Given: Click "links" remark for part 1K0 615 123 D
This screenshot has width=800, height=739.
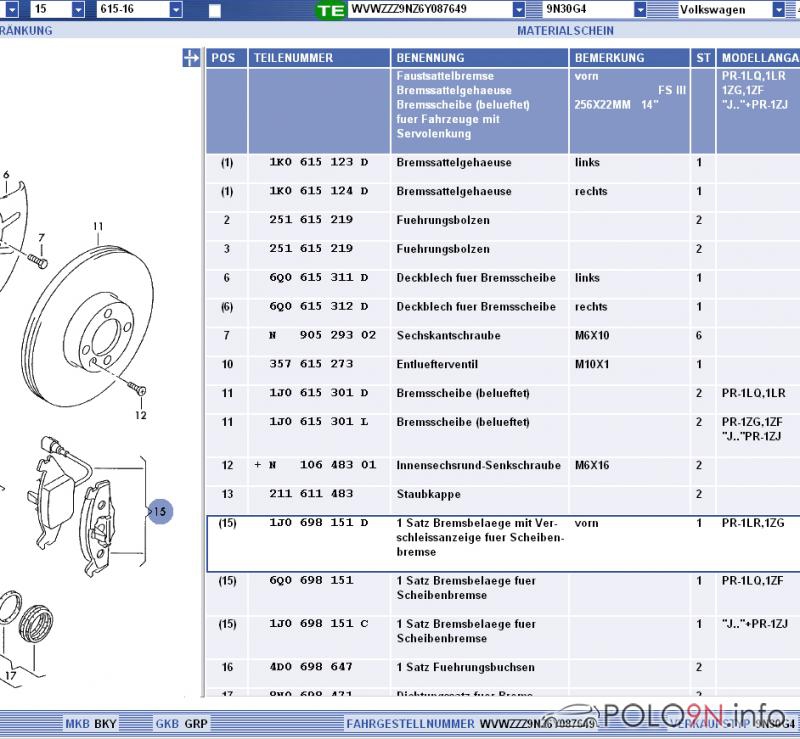Looking at the screenshot, I should click(x=587, y=162).
